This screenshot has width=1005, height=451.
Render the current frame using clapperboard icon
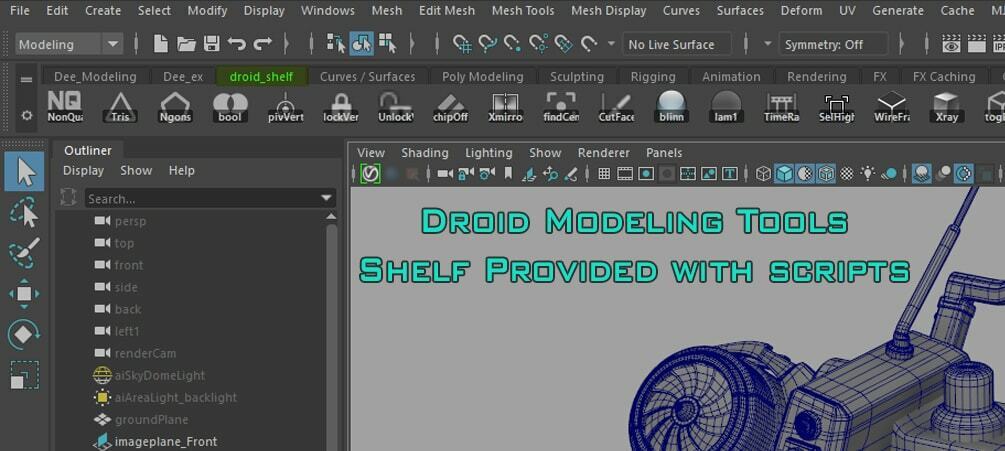tap(976, 44)
